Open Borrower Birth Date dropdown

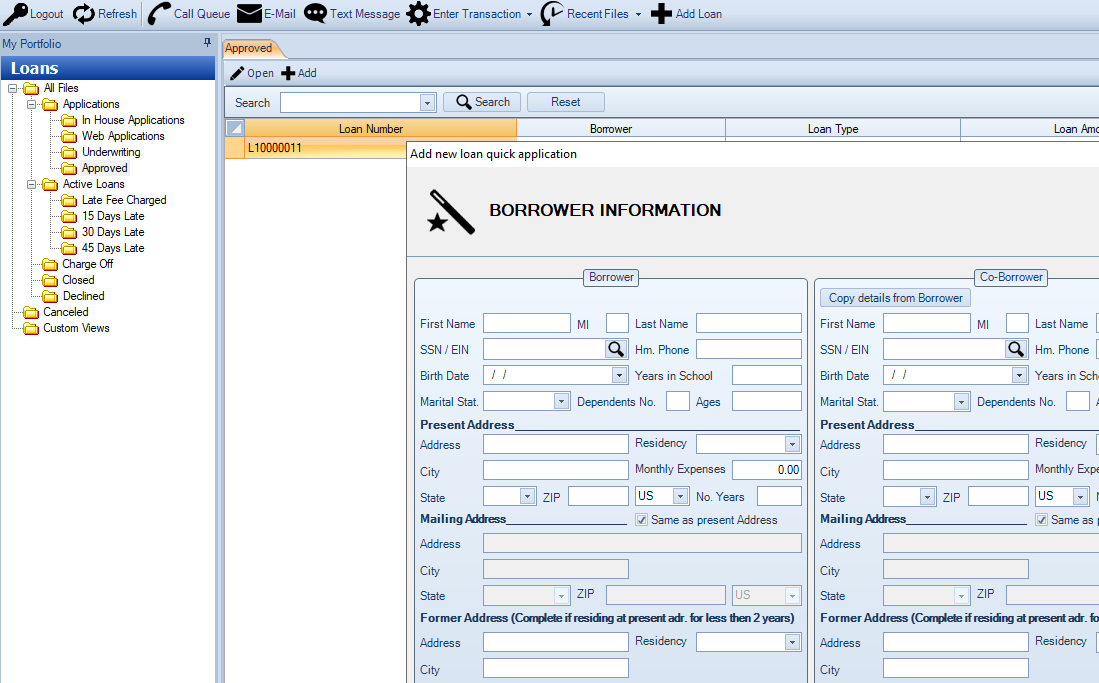click(x=619, y=375)
